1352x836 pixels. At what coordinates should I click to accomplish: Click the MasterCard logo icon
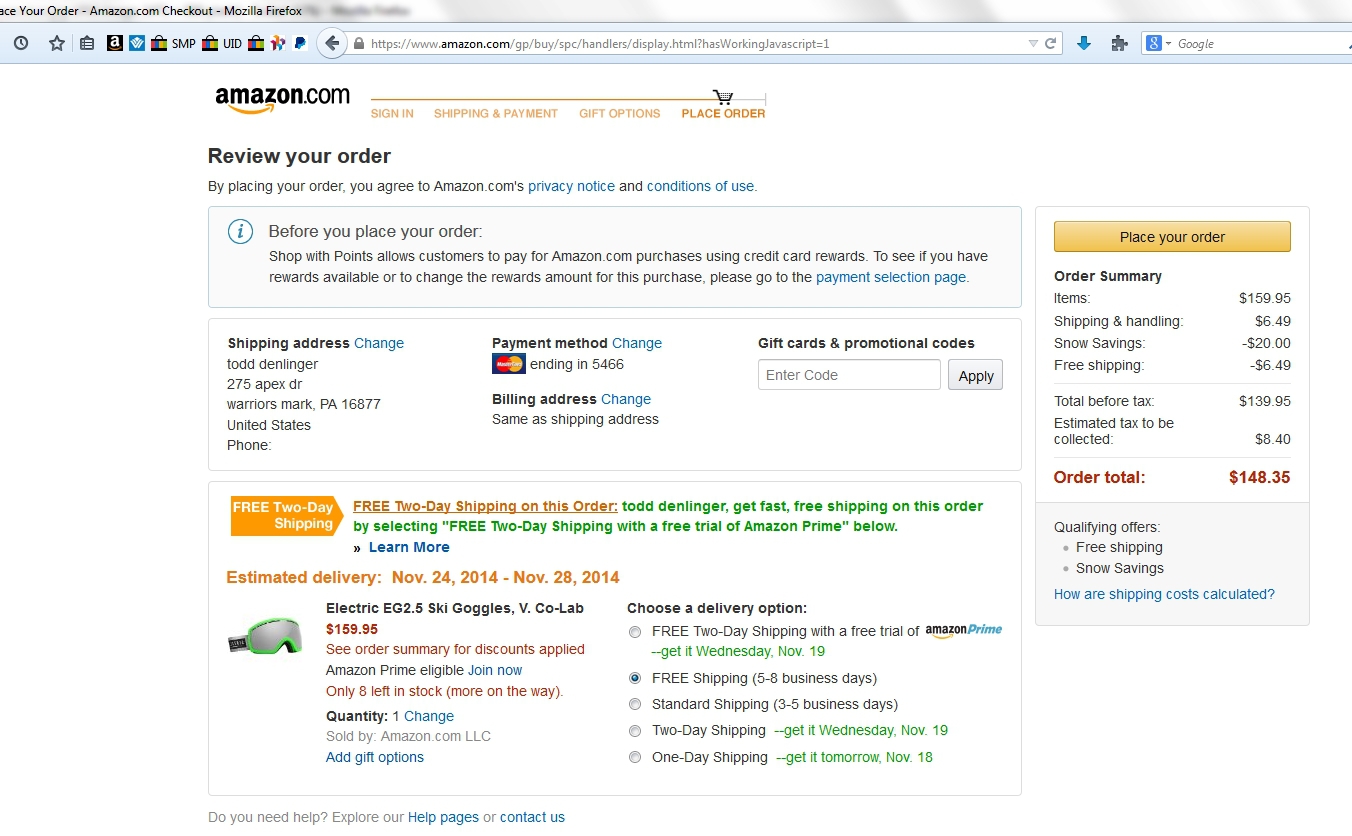[x=509, y=364]
